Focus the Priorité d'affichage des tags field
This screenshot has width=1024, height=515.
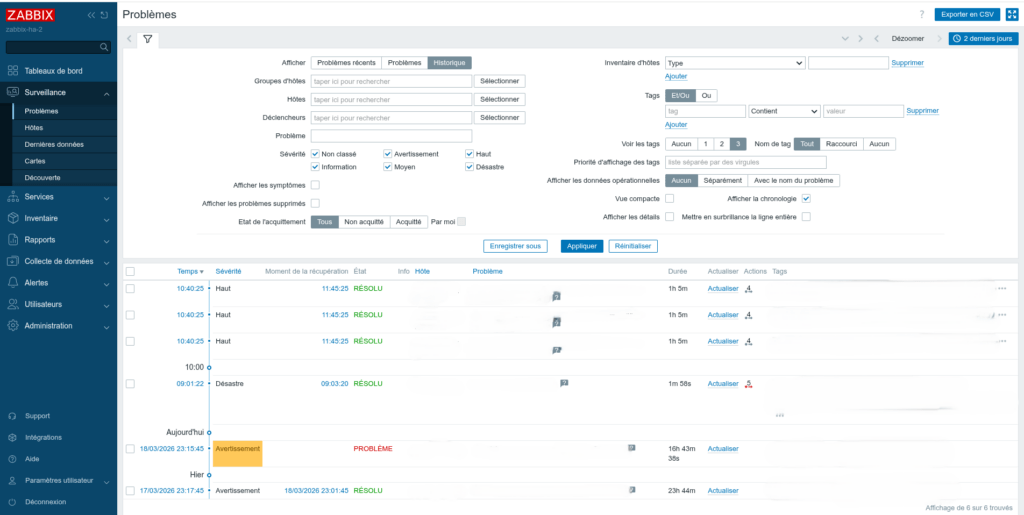tap(746, 162)
